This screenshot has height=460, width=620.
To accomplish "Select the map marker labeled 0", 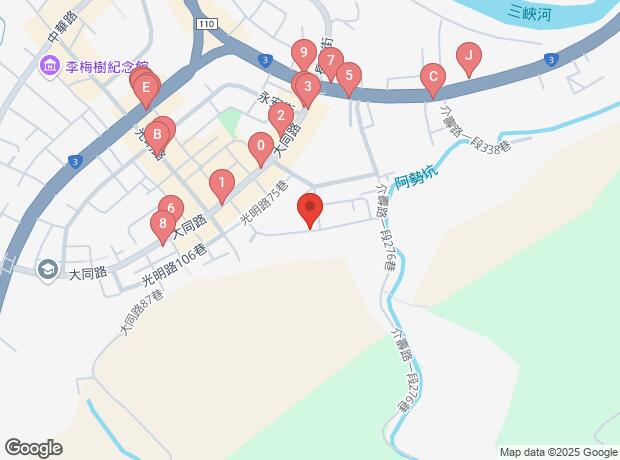I will (x=261, y=146).
